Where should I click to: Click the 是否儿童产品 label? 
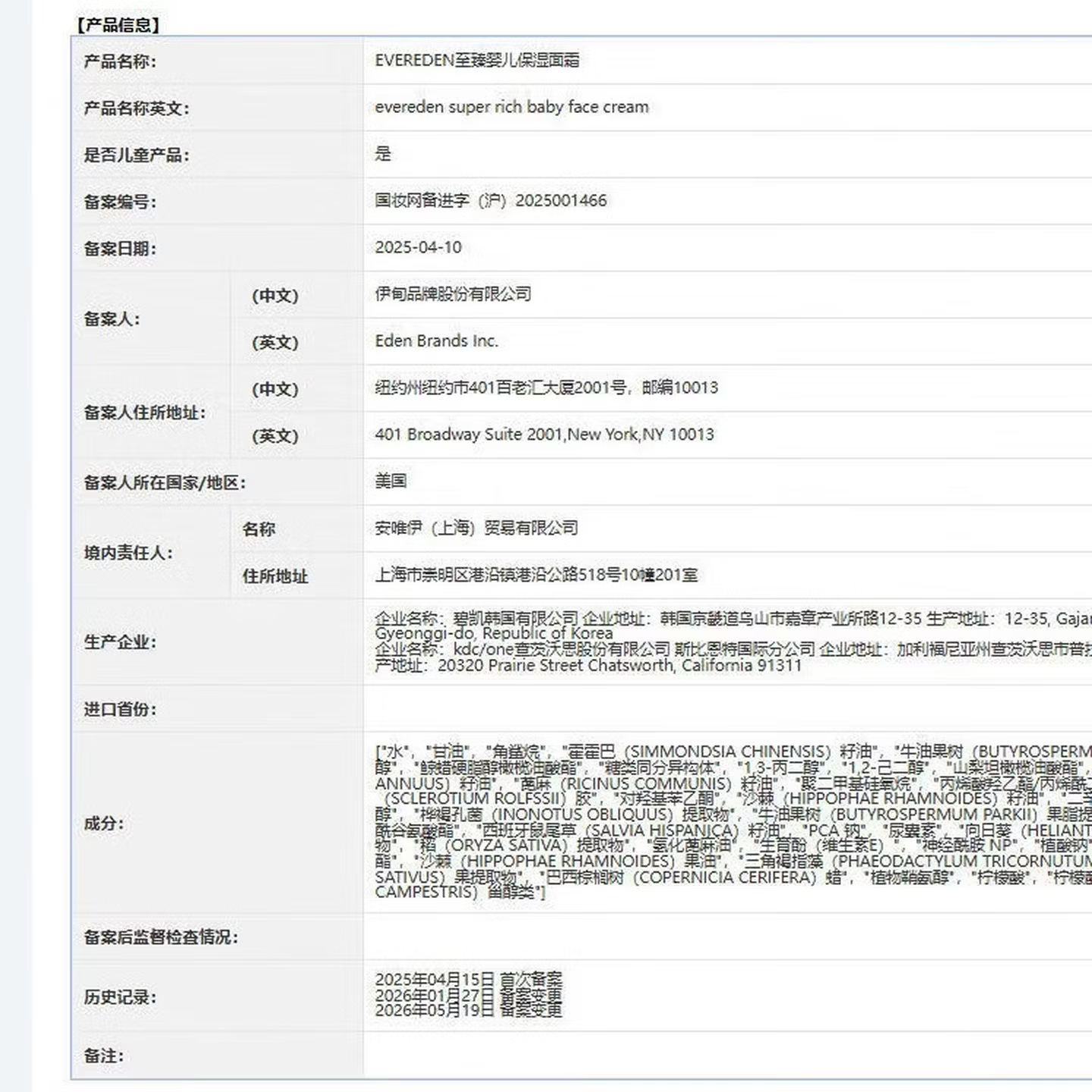pyautogui.click(x=136, y=155)
